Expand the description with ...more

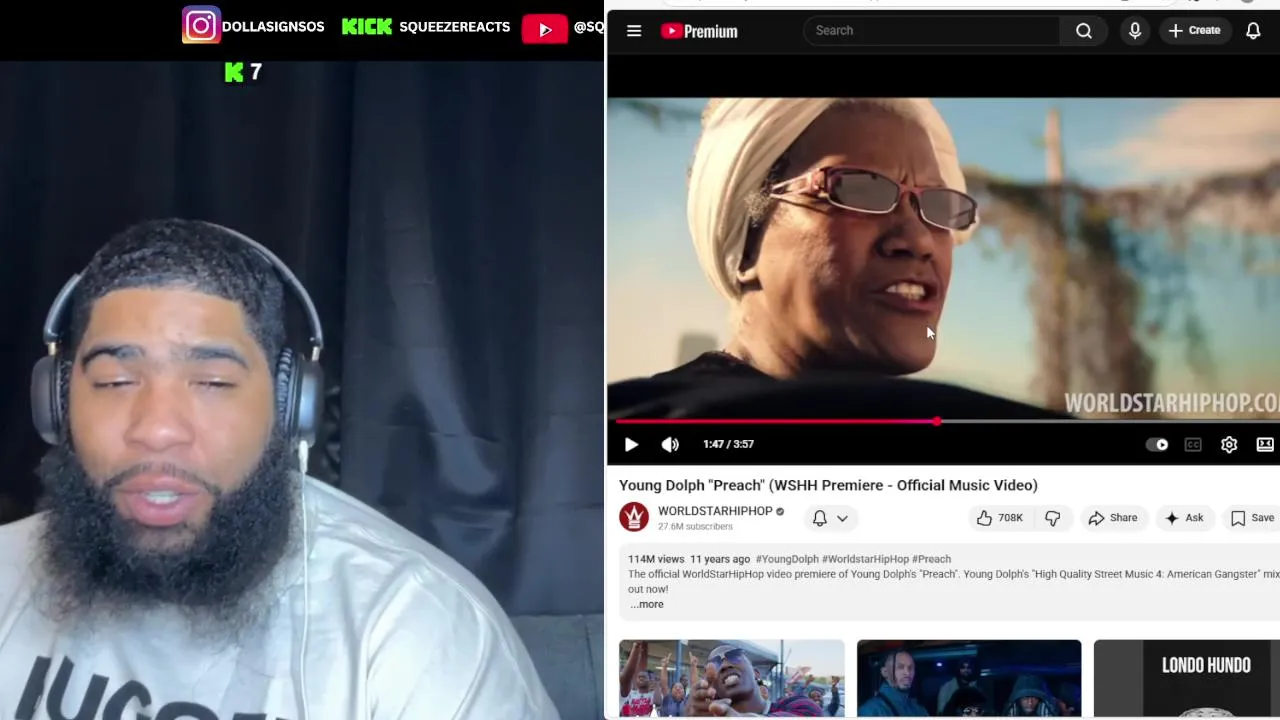point(647,604)
